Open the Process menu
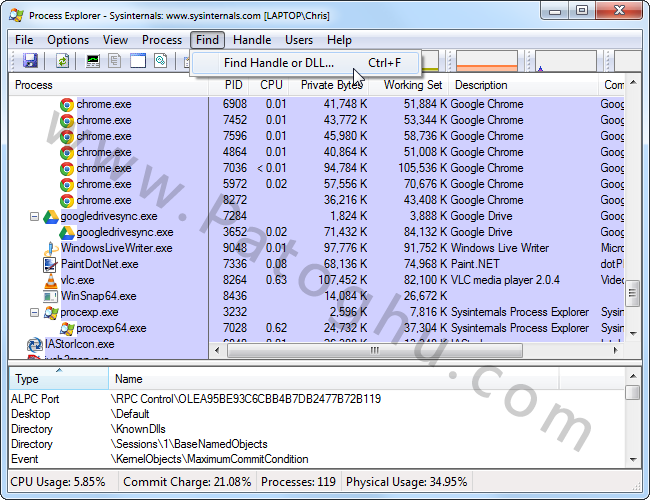The image size is (650, 500). (162, 40)
